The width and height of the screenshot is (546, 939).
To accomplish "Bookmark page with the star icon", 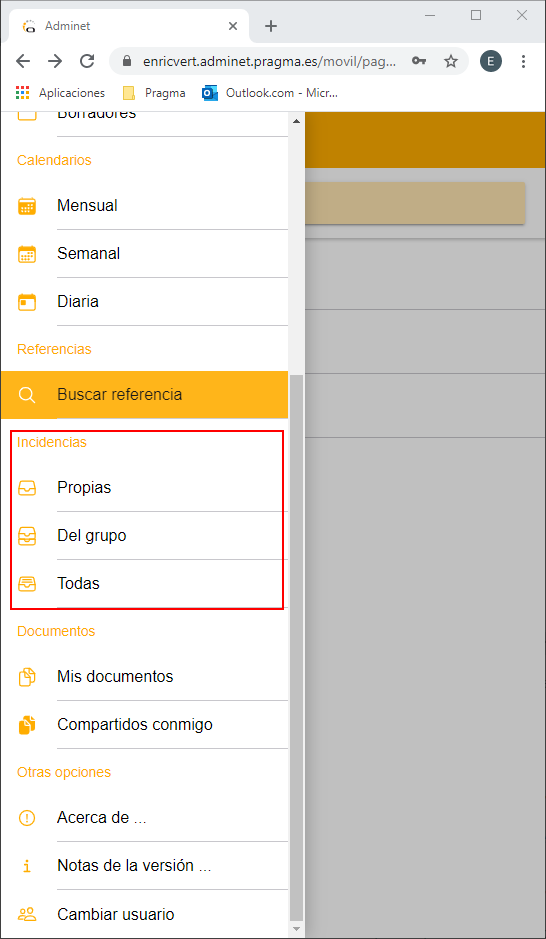I will point(451,61).
